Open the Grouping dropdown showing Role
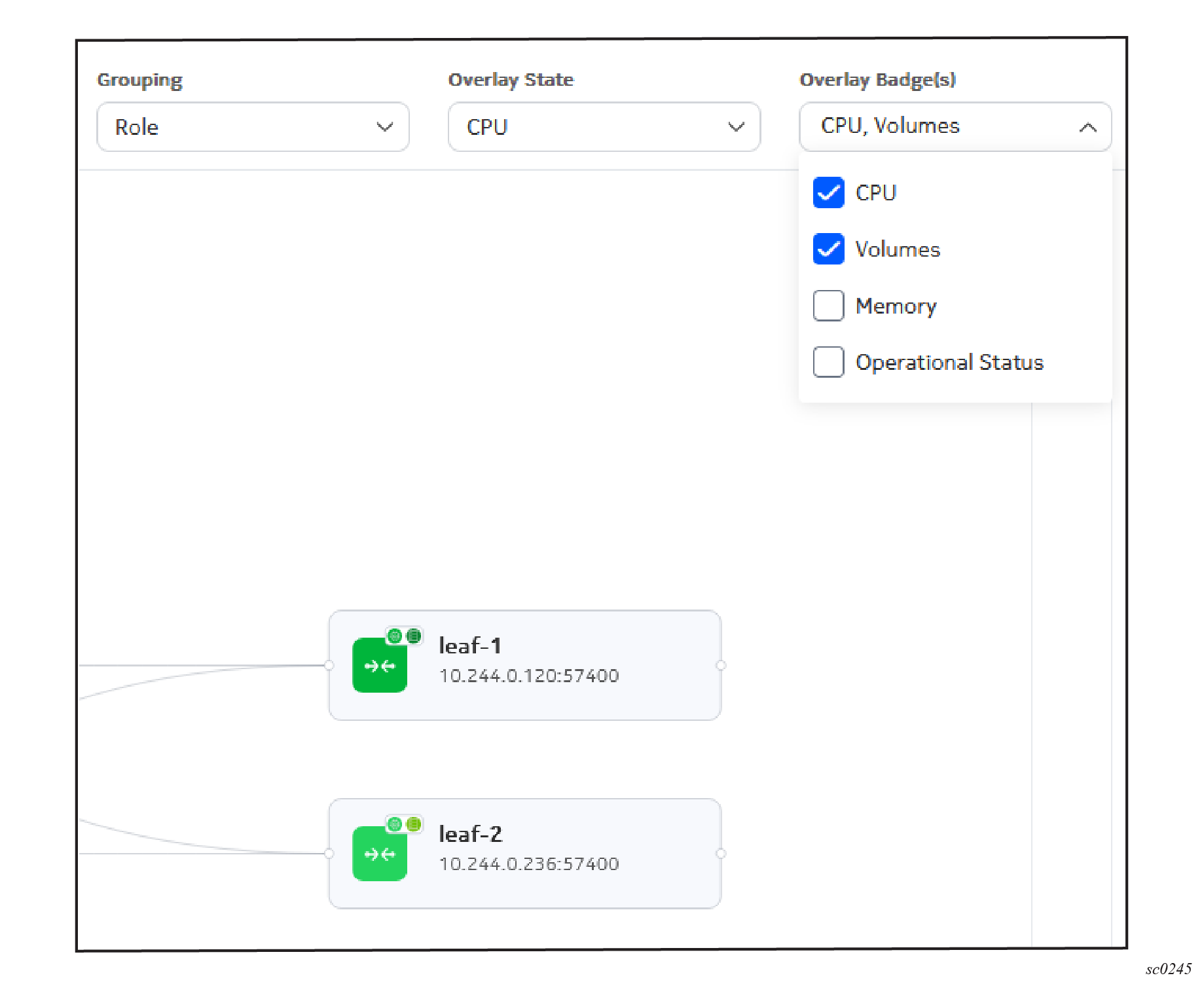The height and width of the screenshot is (984, 1204). tap(253, 127)
